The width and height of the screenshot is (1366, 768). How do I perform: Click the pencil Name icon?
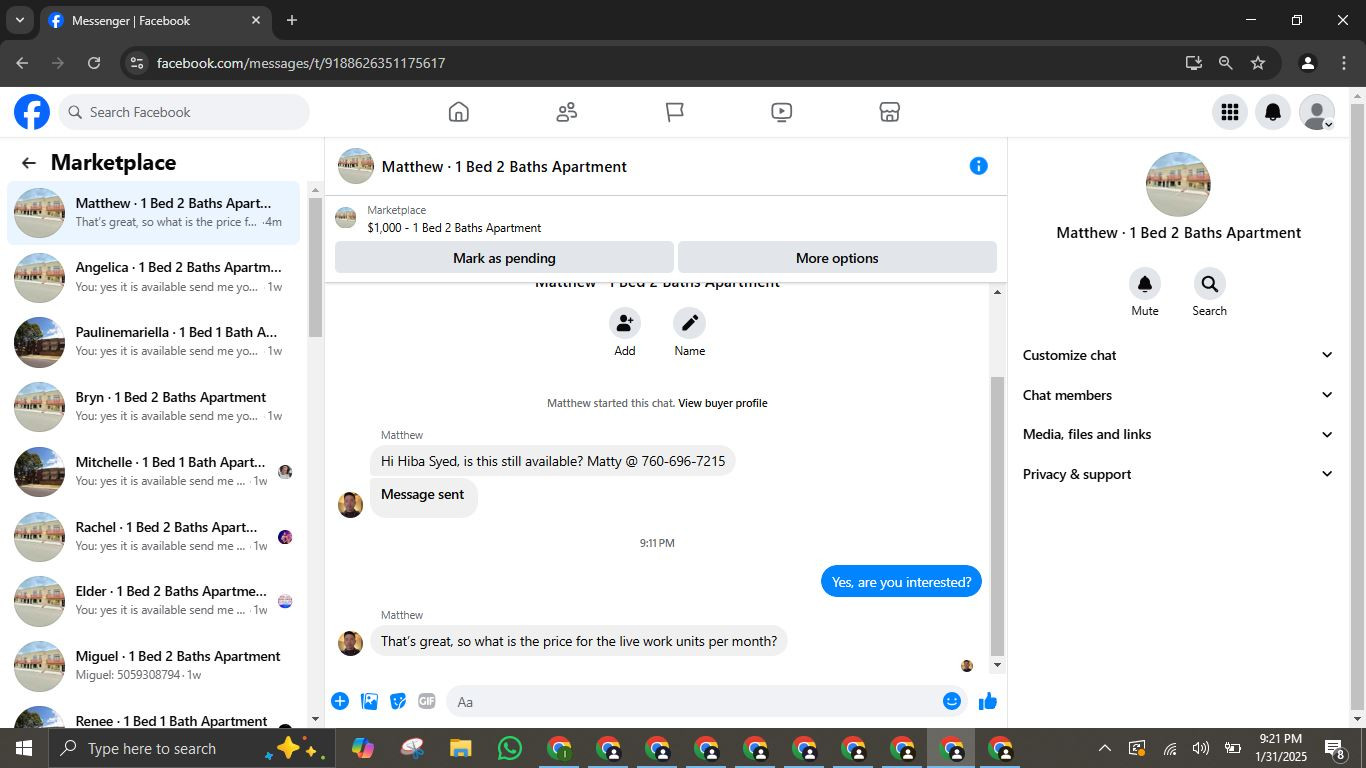click(689, 323)
